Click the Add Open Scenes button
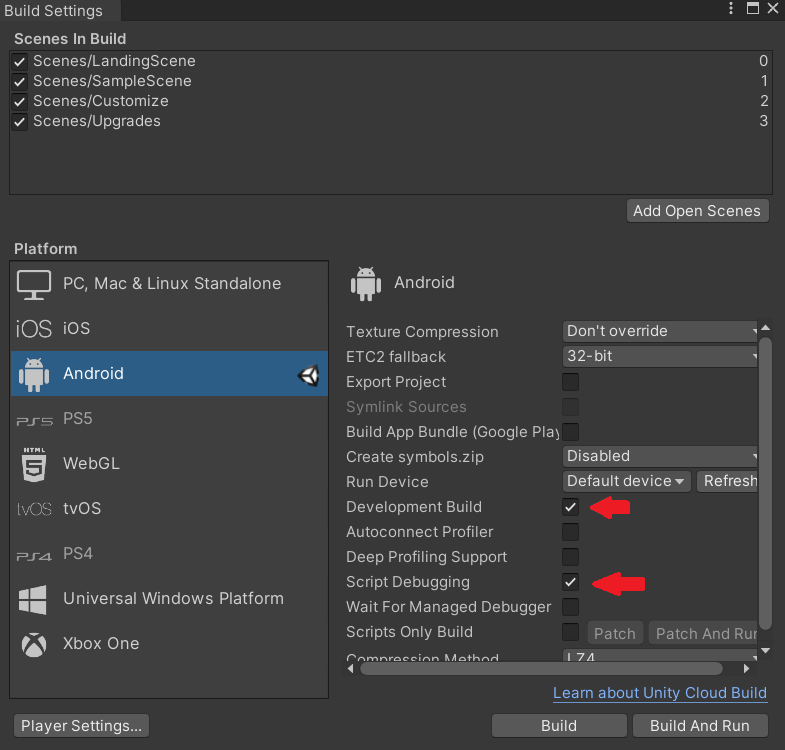The height and width of the screenshot is (750, 785). coord(697,211)
